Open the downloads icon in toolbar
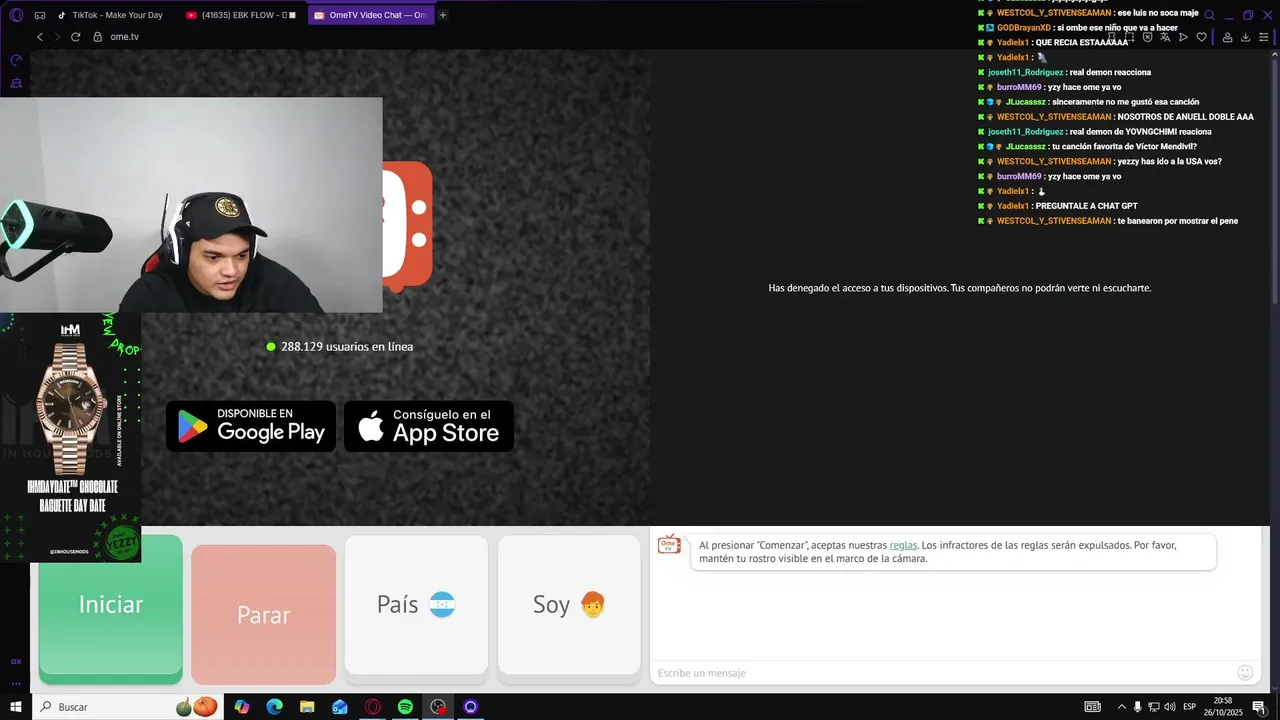1280x720 pixels. pos(1245,37)
